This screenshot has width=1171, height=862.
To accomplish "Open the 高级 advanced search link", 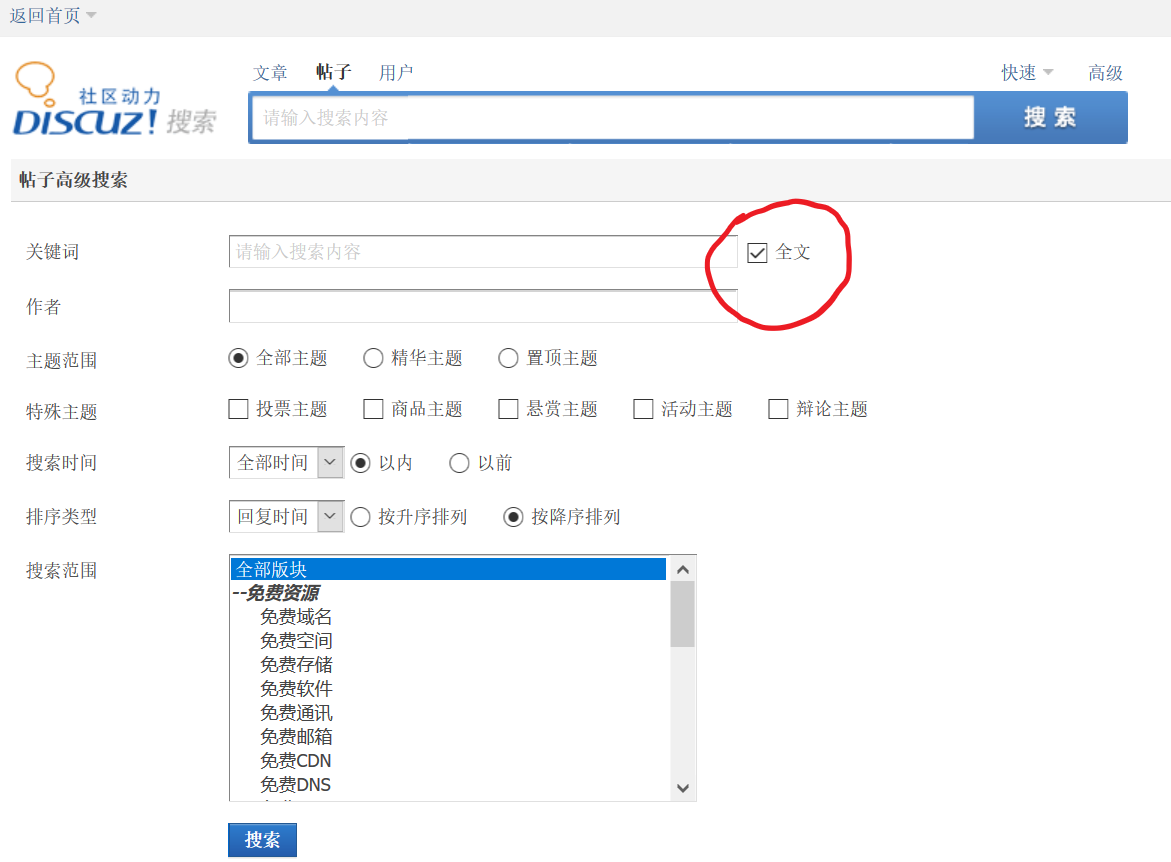I will 1105,73.
